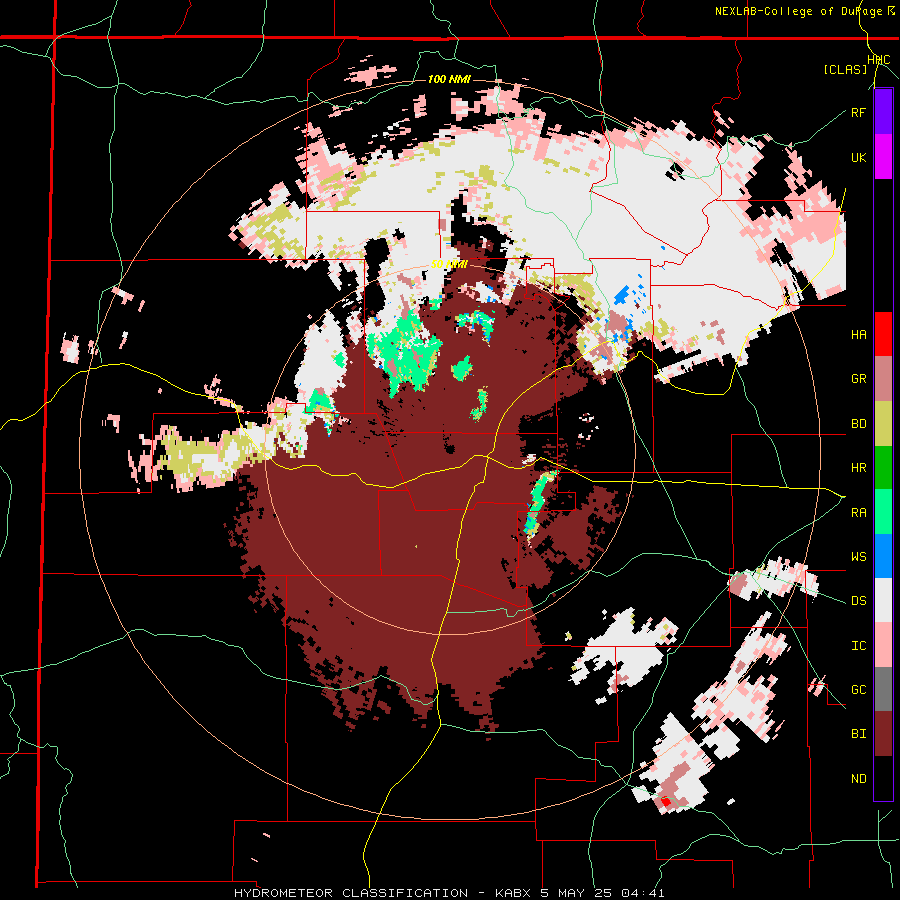Click the RA legend label
The image size is (900, 900).
pos(858,513)
